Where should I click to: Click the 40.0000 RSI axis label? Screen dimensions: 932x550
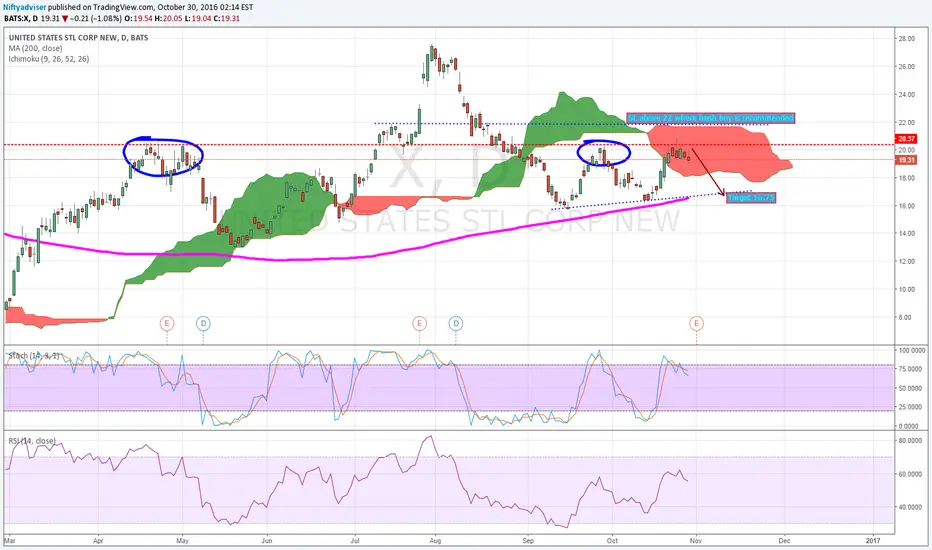coord(912,508)
